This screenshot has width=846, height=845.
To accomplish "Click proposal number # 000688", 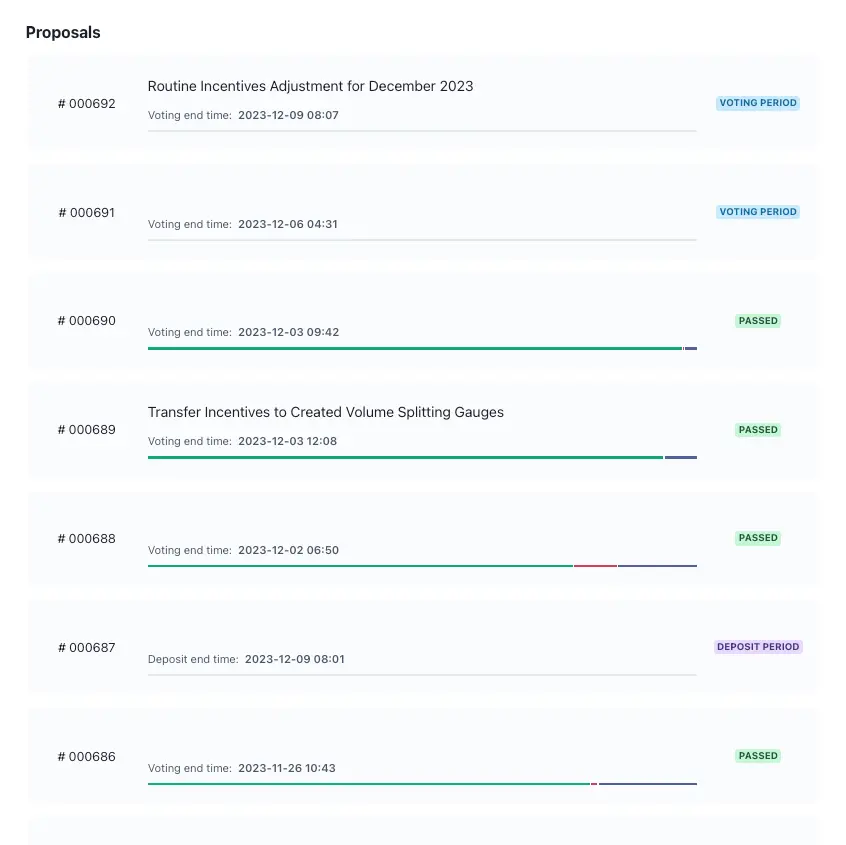I will pyautogui.click(x=86, y=539).
